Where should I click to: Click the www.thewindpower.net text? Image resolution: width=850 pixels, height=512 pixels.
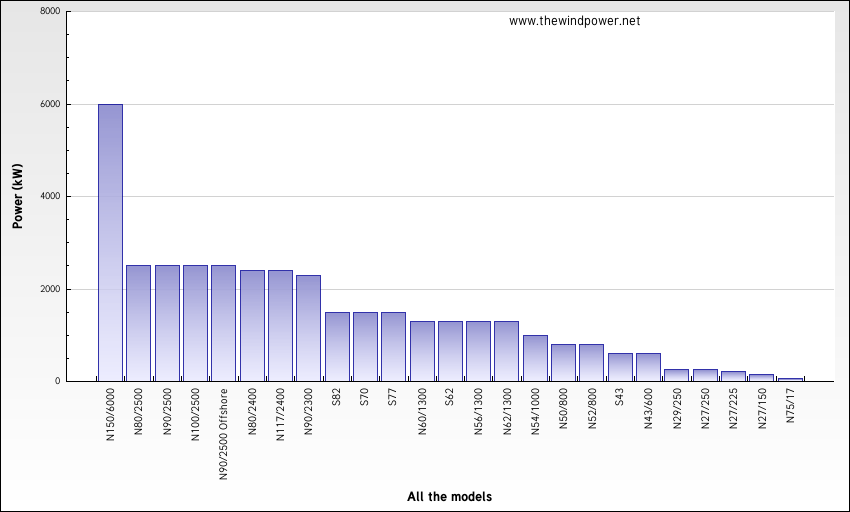coord(575,21)
